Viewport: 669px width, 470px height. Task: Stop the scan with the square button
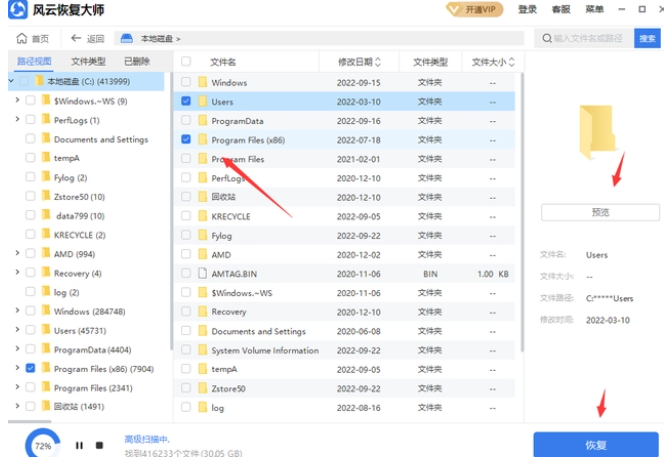[99, 446]
